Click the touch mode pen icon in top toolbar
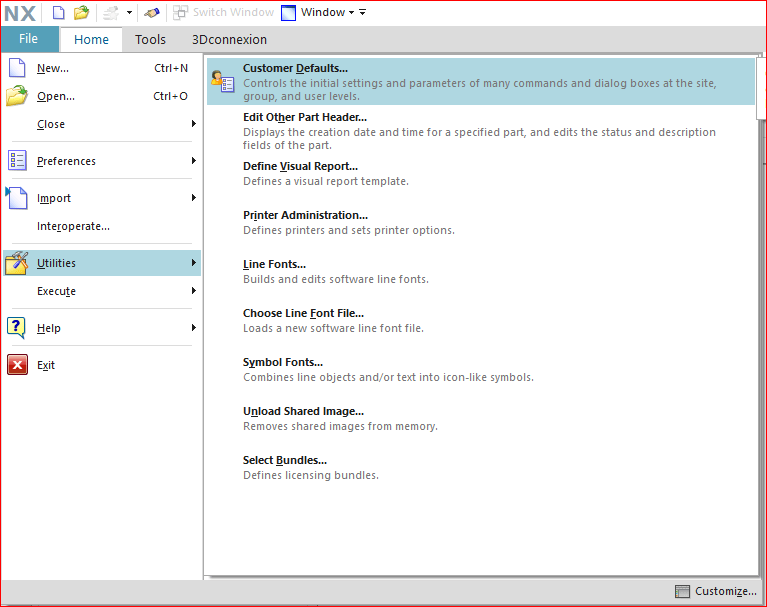Screen dimensions: 767x607 pos(152,13)
